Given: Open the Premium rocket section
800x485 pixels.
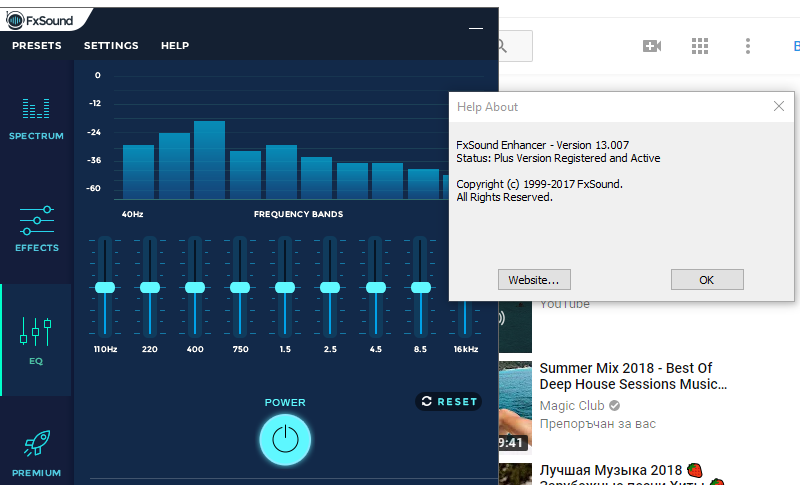Looking at the screenshot, I should [36, 453].
